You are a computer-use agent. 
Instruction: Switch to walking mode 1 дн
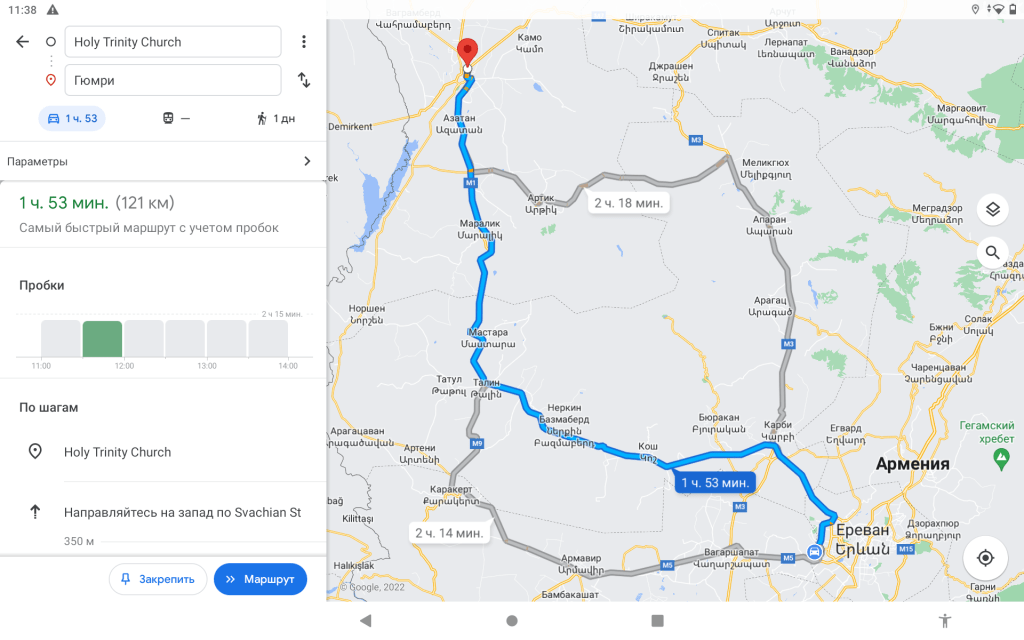pos(276,118)
